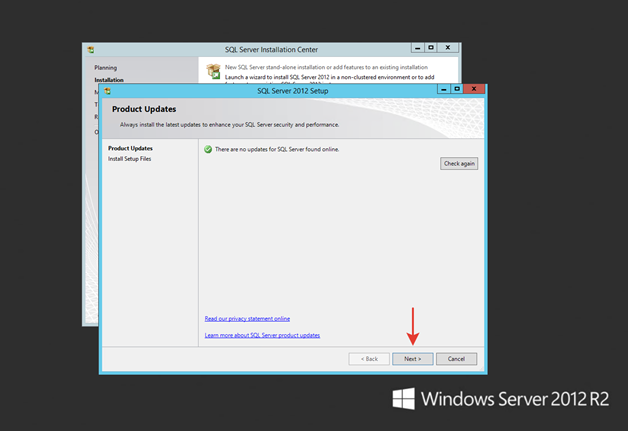Close the SQL Server 2012 Setup window
Screen dimensions: 628x431
tap(474, 89)
